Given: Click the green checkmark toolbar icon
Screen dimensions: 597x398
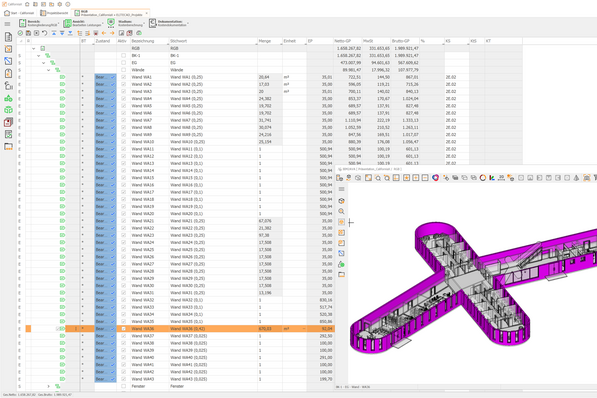Looking at the screenshot, I should [20, 33].
